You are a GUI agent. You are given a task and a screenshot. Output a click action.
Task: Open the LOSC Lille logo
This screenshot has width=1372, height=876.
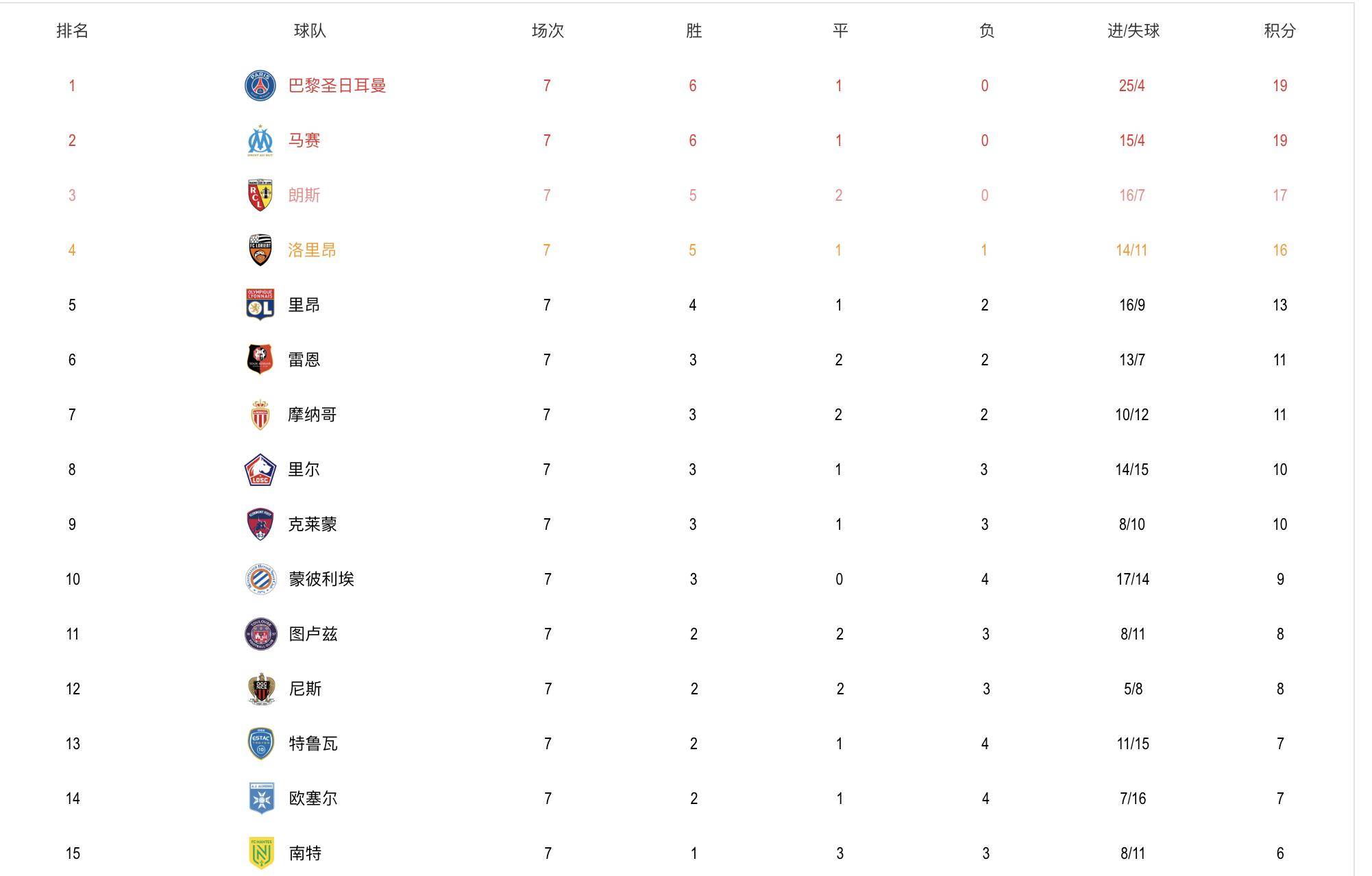[260, 470]
